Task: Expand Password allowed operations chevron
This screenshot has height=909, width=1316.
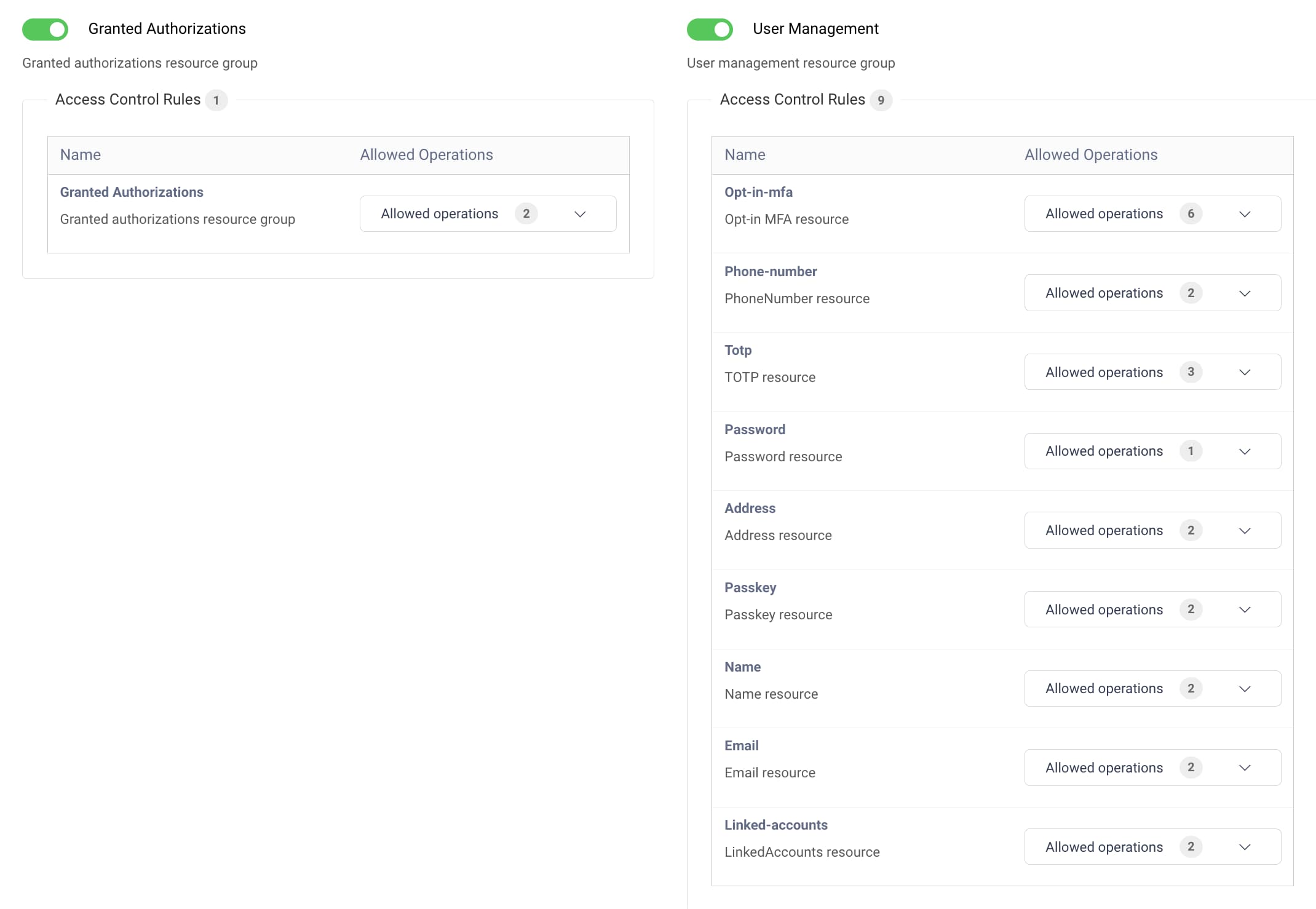Action: (1244, 451)
